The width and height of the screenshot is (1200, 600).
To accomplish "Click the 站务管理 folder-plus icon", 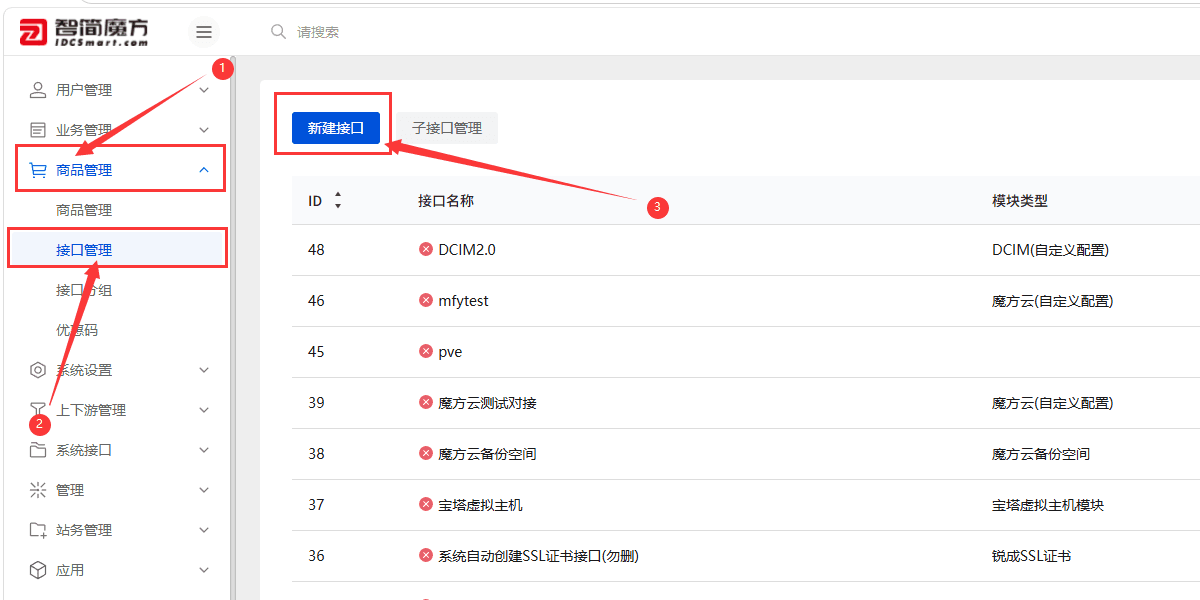I will 38,530.
